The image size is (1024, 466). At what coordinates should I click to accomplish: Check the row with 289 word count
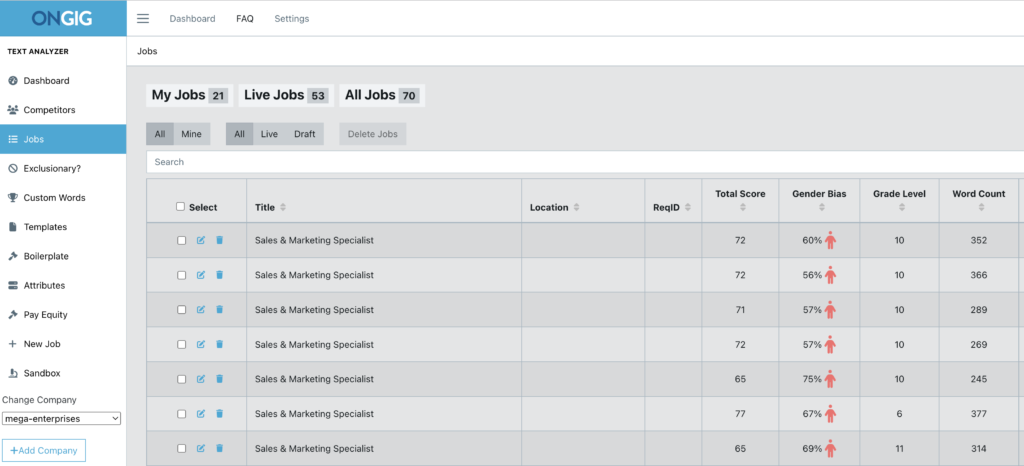click(x=182, y=309)
